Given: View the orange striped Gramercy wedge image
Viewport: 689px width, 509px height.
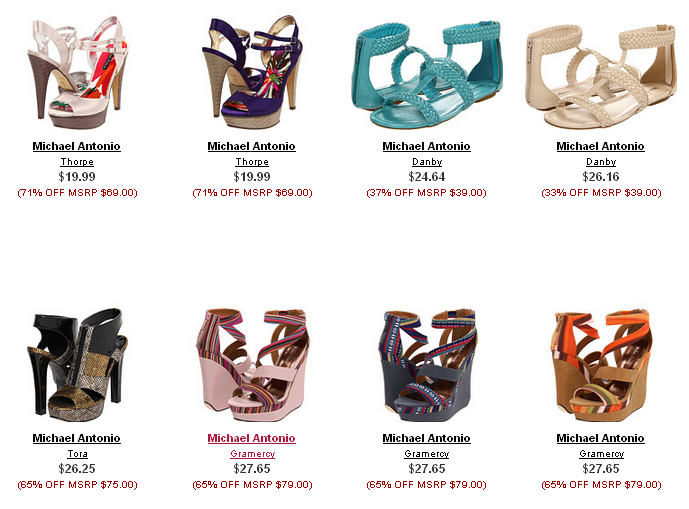Looking at the screenshot, I should tap(601, 365).
